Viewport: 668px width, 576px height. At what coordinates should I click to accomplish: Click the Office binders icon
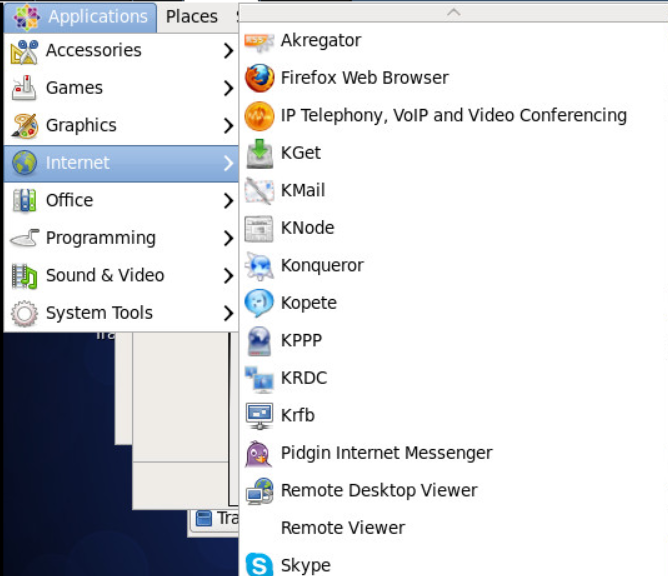pyautogui.click(x=24, y=200)
